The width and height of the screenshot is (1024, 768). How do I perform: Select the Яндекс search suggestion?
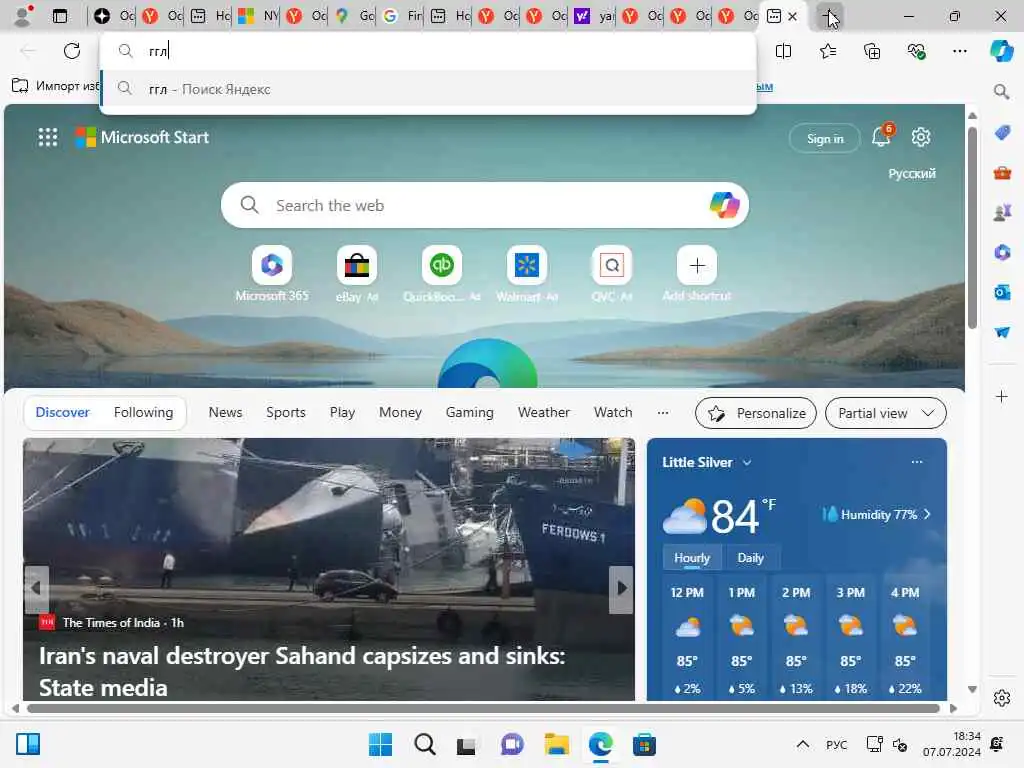[428, 89]
